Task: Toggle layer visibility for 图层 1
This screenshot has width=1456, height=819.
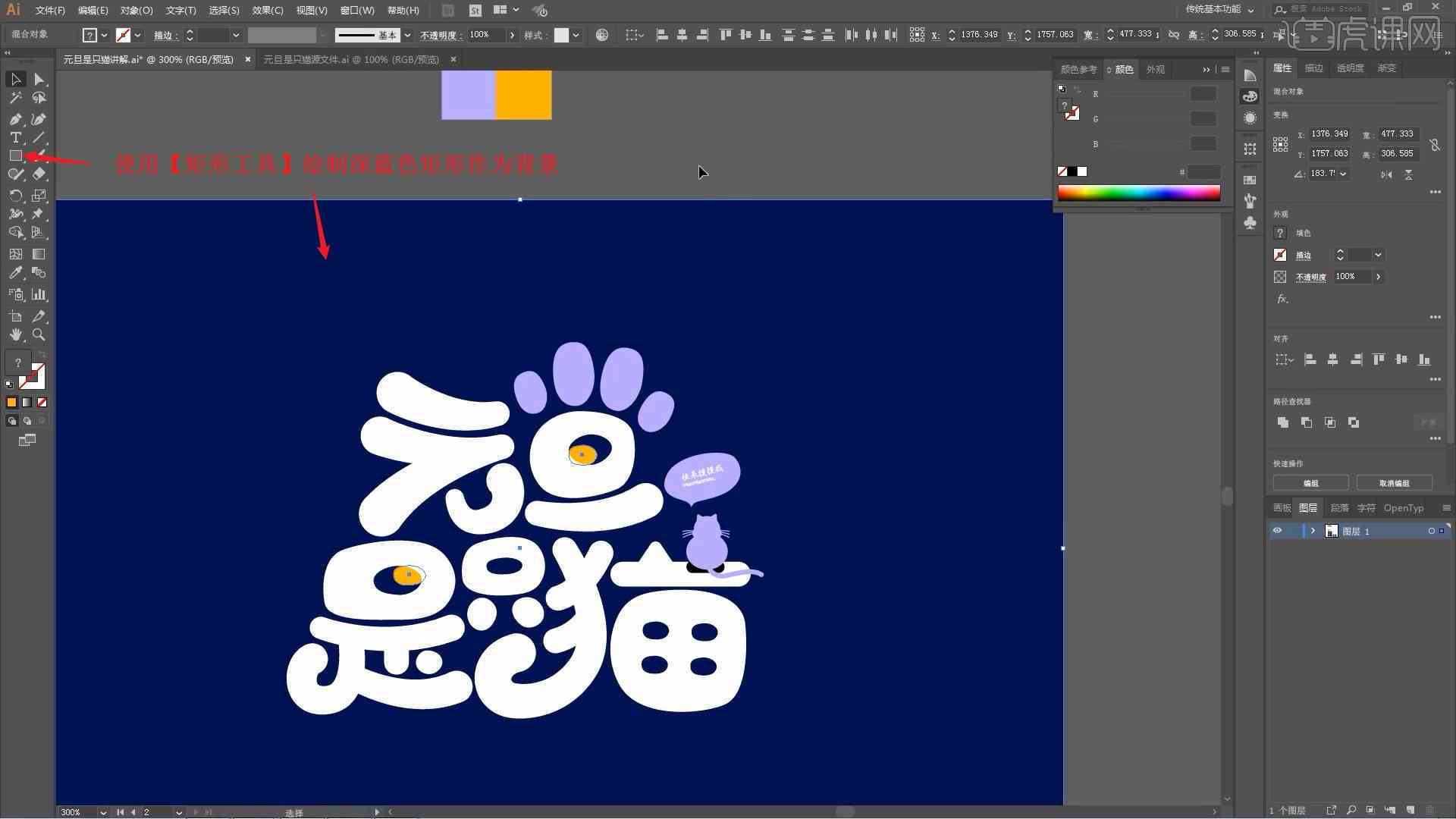Action: point(1277,531)
